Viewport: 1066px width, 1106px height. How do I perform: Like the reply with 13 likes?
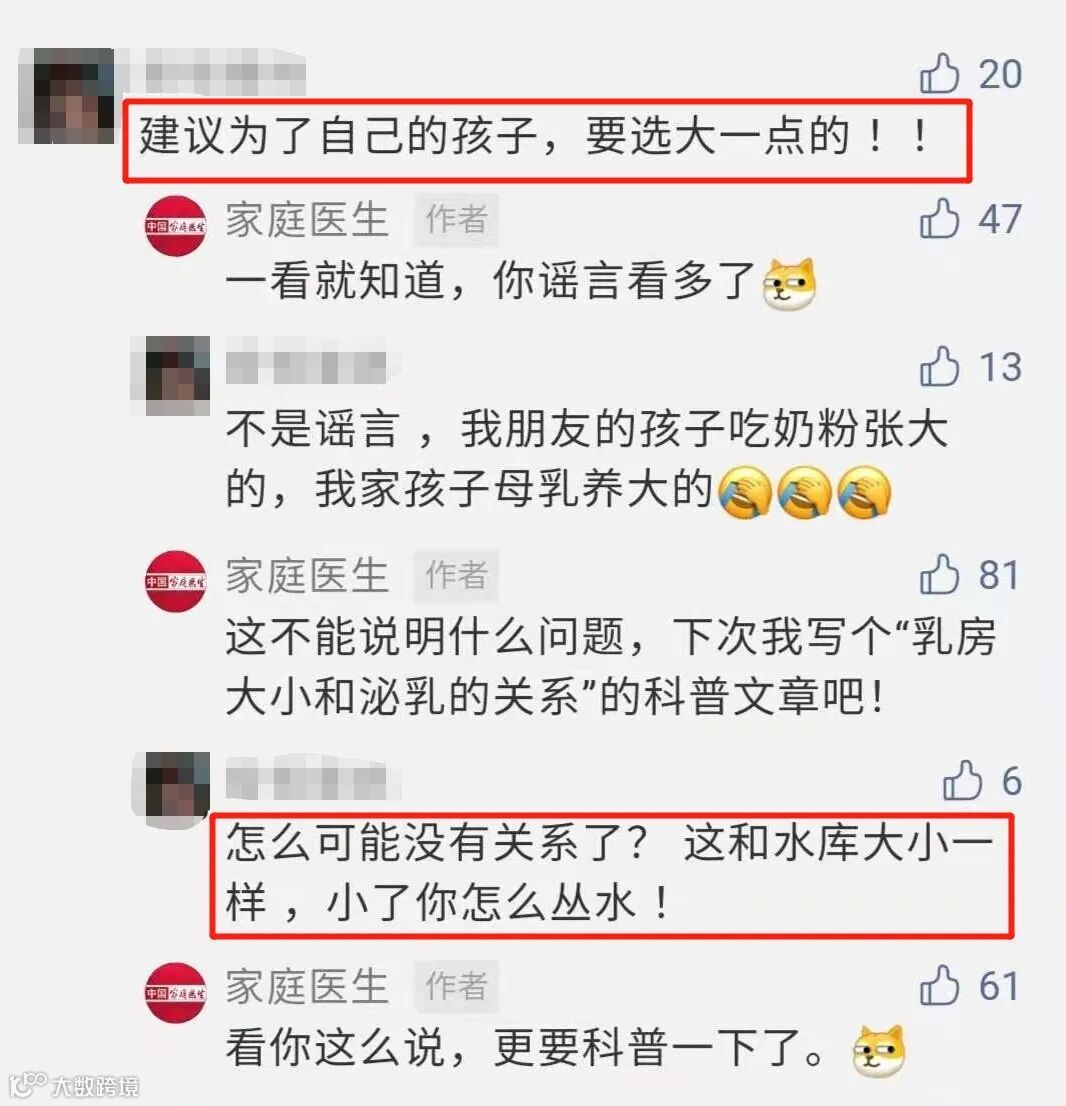pos(940,366)
